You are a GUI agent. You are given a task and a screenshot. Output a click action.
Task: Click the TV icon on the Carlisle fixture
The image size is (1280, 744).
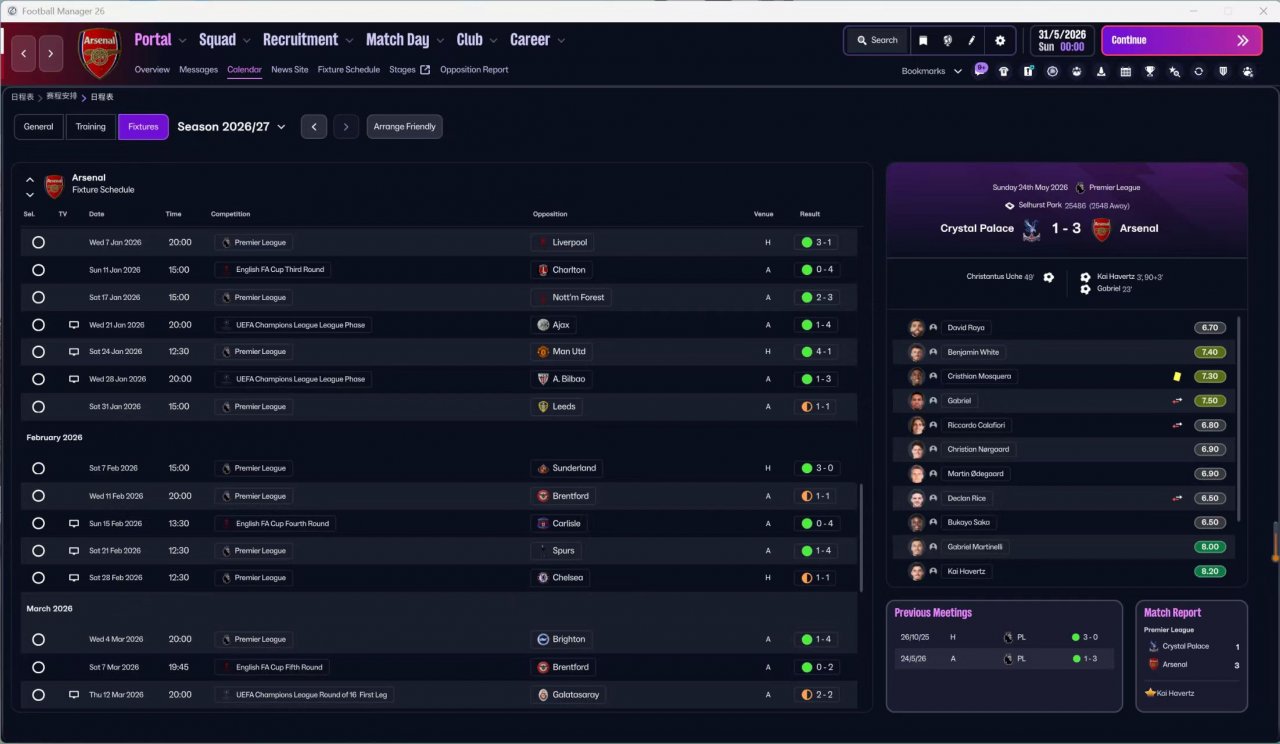(x=73, y=524)
